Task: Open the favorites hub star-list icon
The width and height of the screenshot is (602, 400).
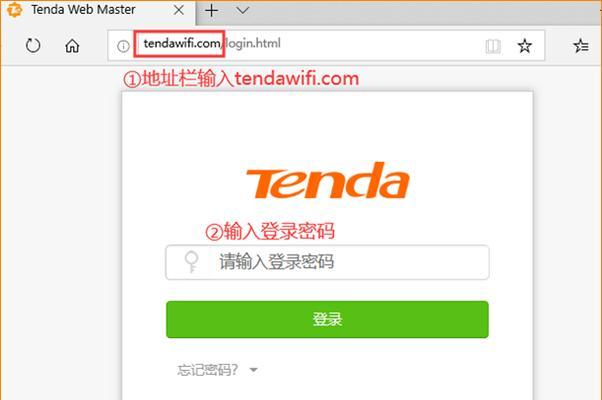Action: tap(581, 46)
